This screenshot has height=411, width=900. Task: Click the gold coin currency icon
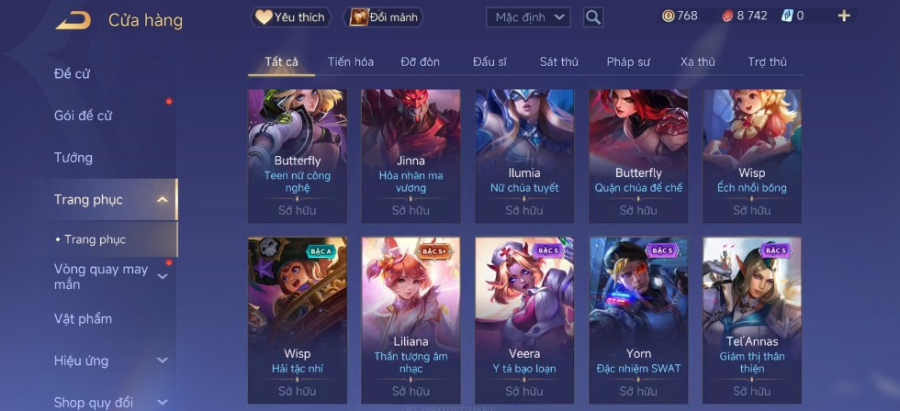pyautogui.click(x=668, y=16)
